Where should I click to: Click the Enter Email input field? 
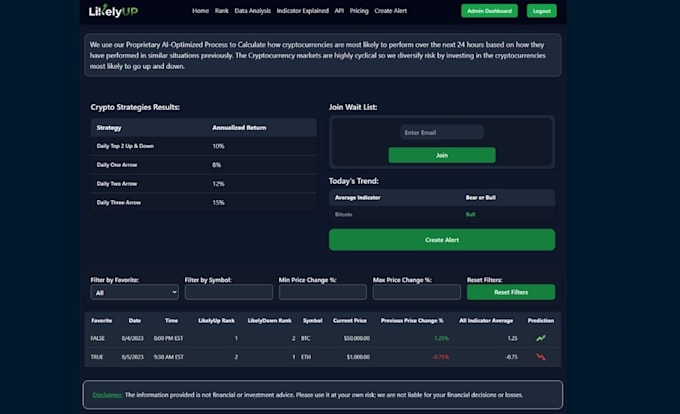[441, 132]
